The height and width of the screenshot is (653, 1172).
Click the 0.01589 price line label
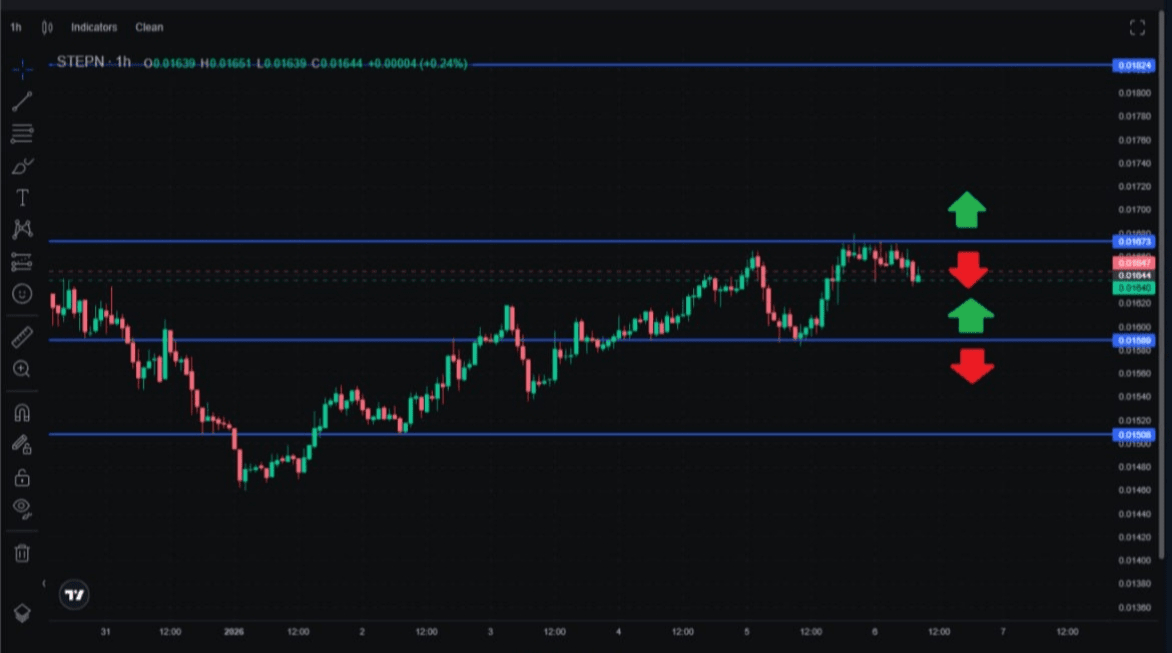(1134, 341)
